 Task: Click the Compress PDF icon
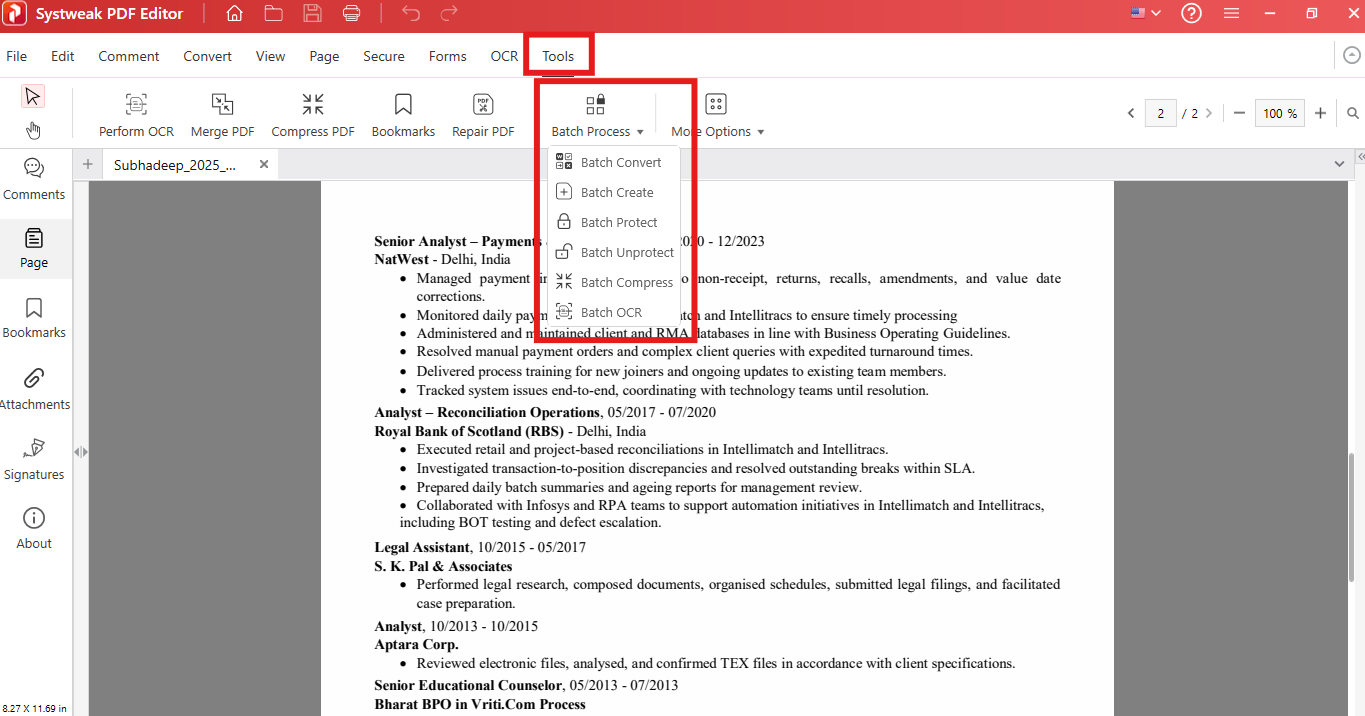[x=313, y=115]
